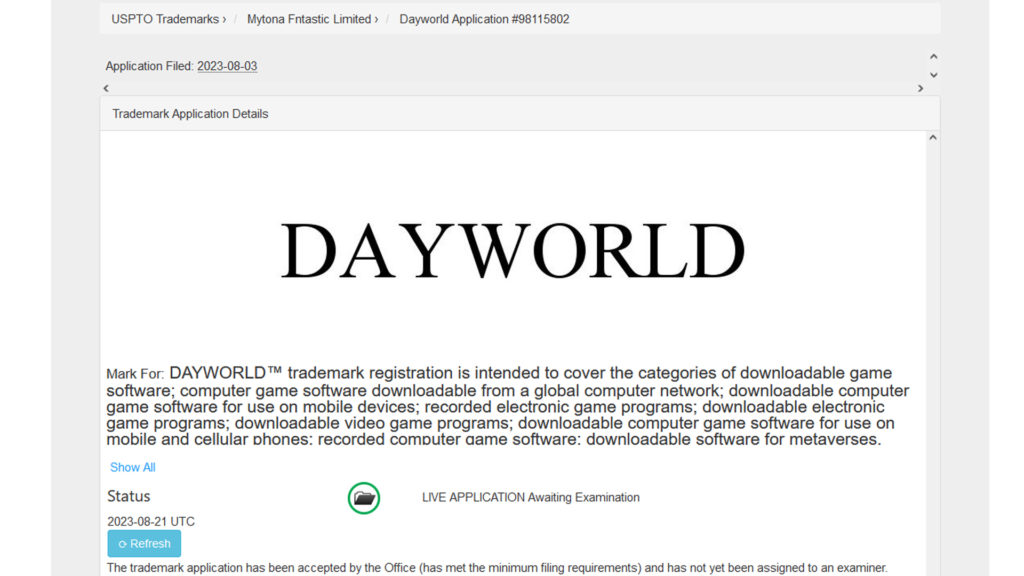Click the left scroll arrow below Application Filed
1024x576 pixels.
click(106, 89)
